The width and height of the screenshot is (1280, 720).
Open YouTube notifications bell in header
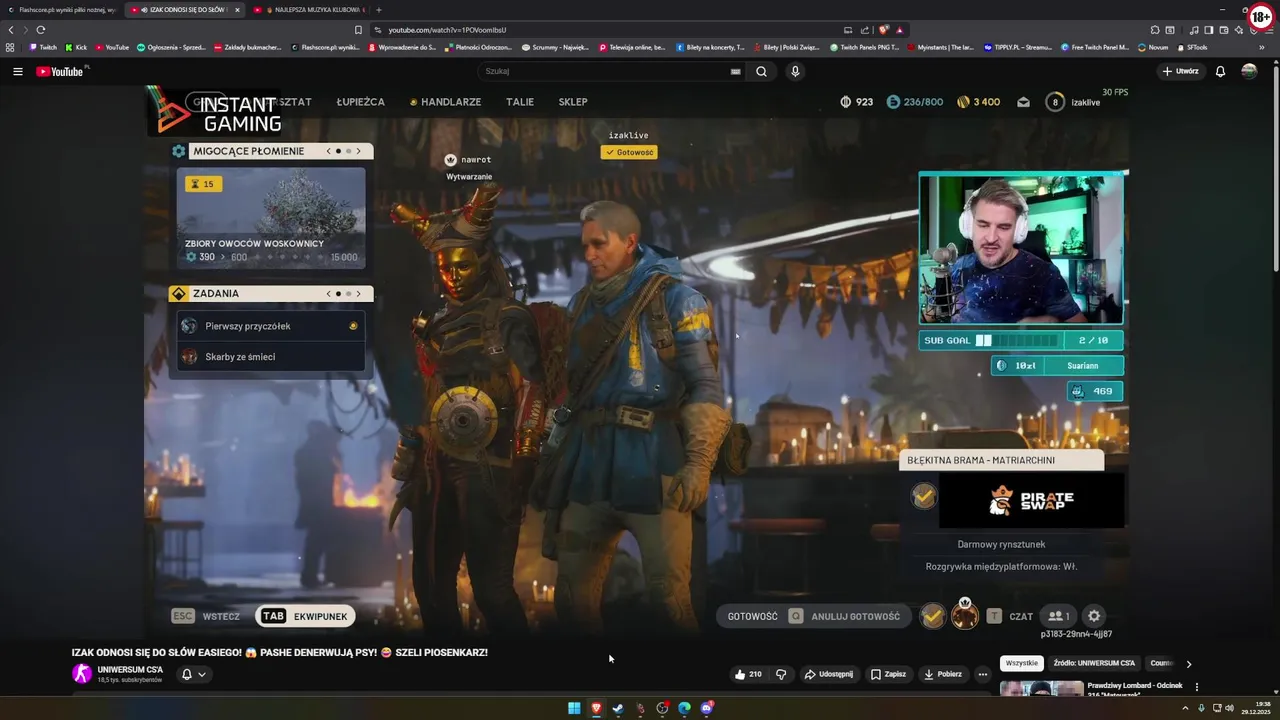(1220, 72)
